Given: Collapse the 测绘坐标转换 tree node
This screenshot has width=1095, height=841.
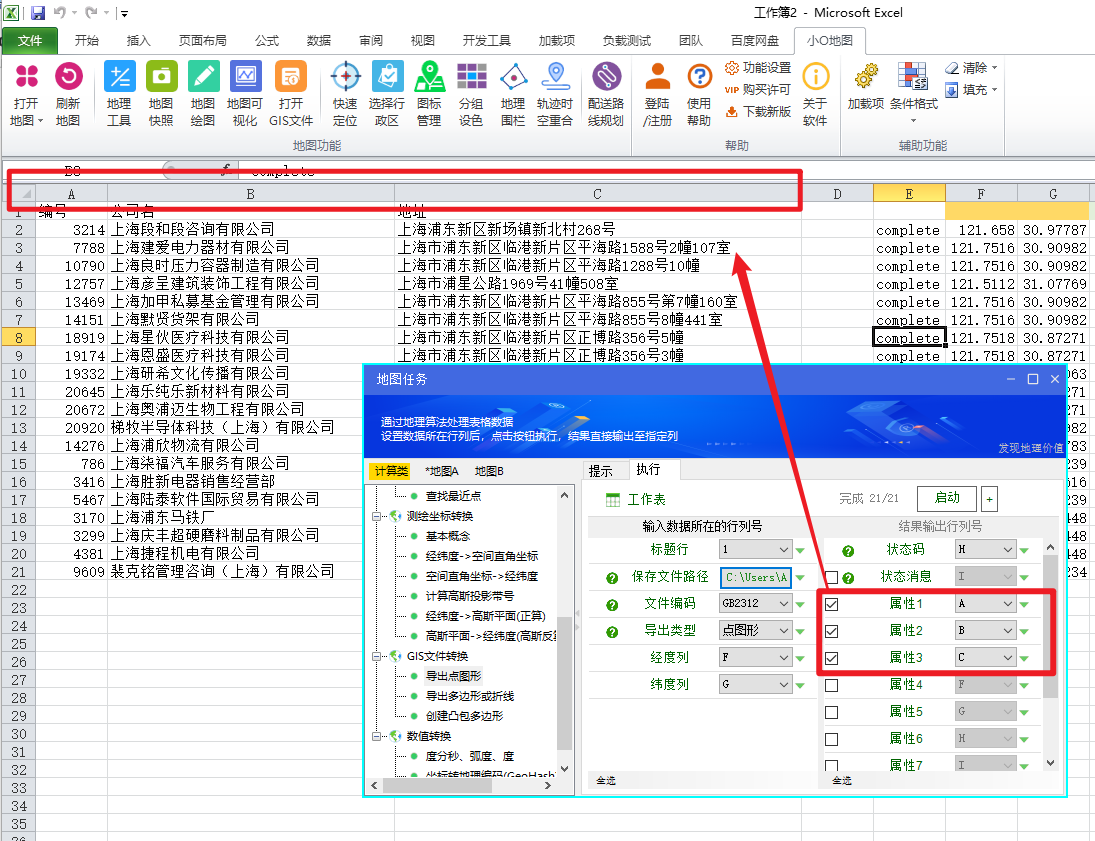Looking at the screenshot, I should pyautogui.click(x=376, y=517).
